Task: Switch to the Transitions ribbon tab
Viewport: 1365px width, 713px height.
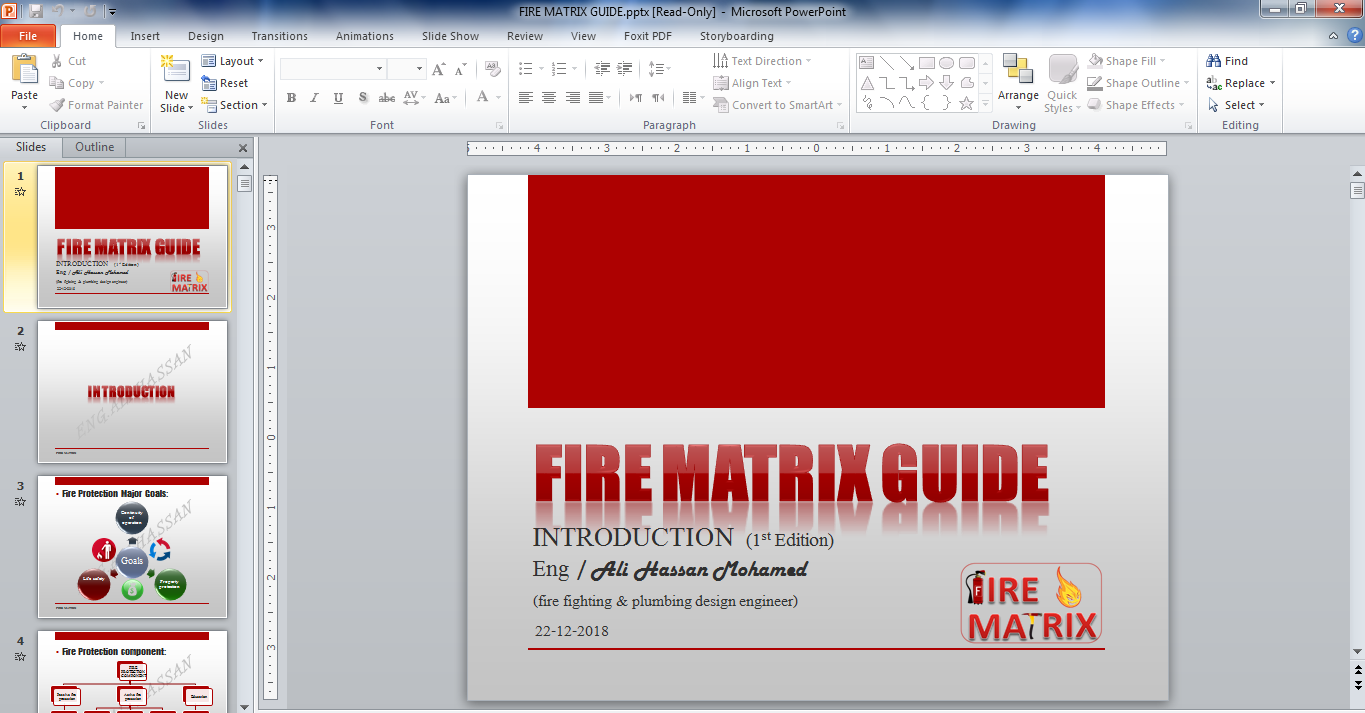Action: [x=279, y=36]
